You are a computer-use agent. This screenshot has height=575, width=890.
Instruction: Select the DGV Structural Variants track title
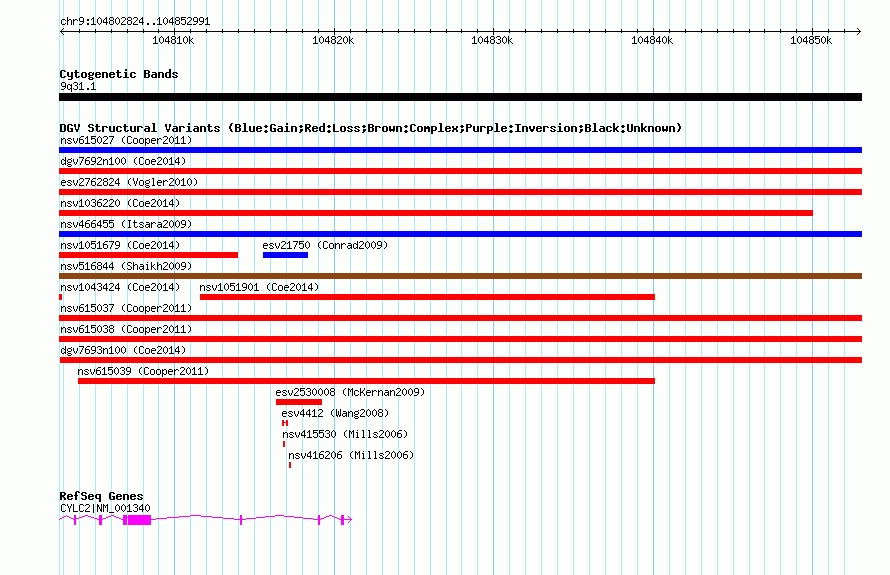tap(371, 128)
